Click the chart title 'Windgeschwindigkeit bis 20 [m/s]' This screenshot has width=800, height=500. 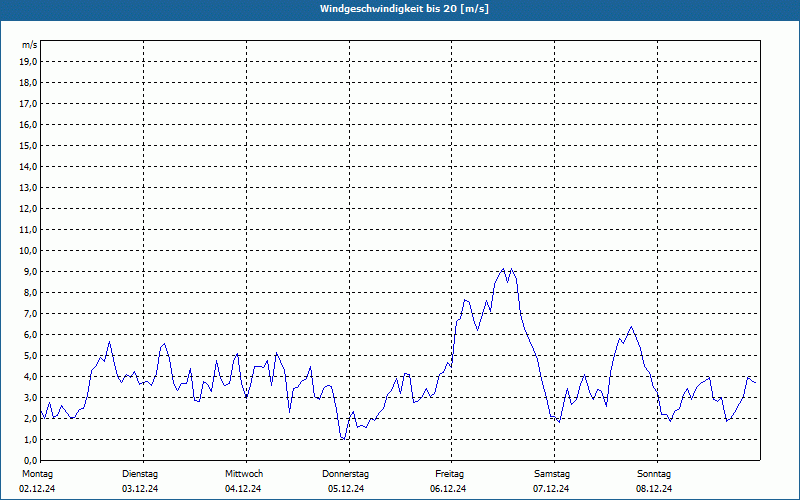(404, 9)
